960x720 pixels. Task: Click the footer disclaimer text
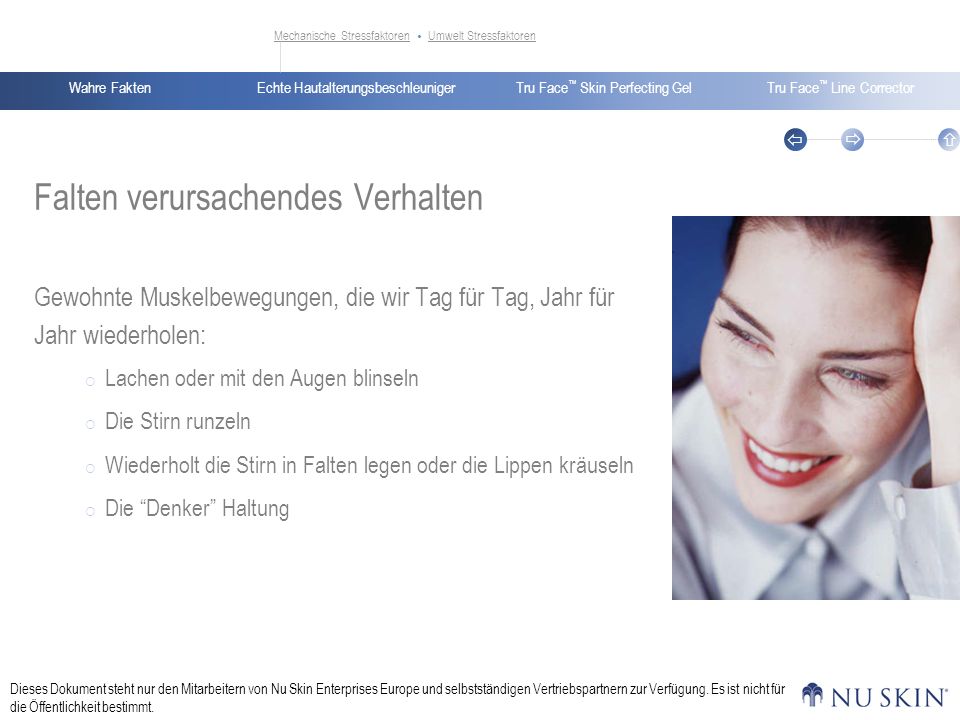397,698
